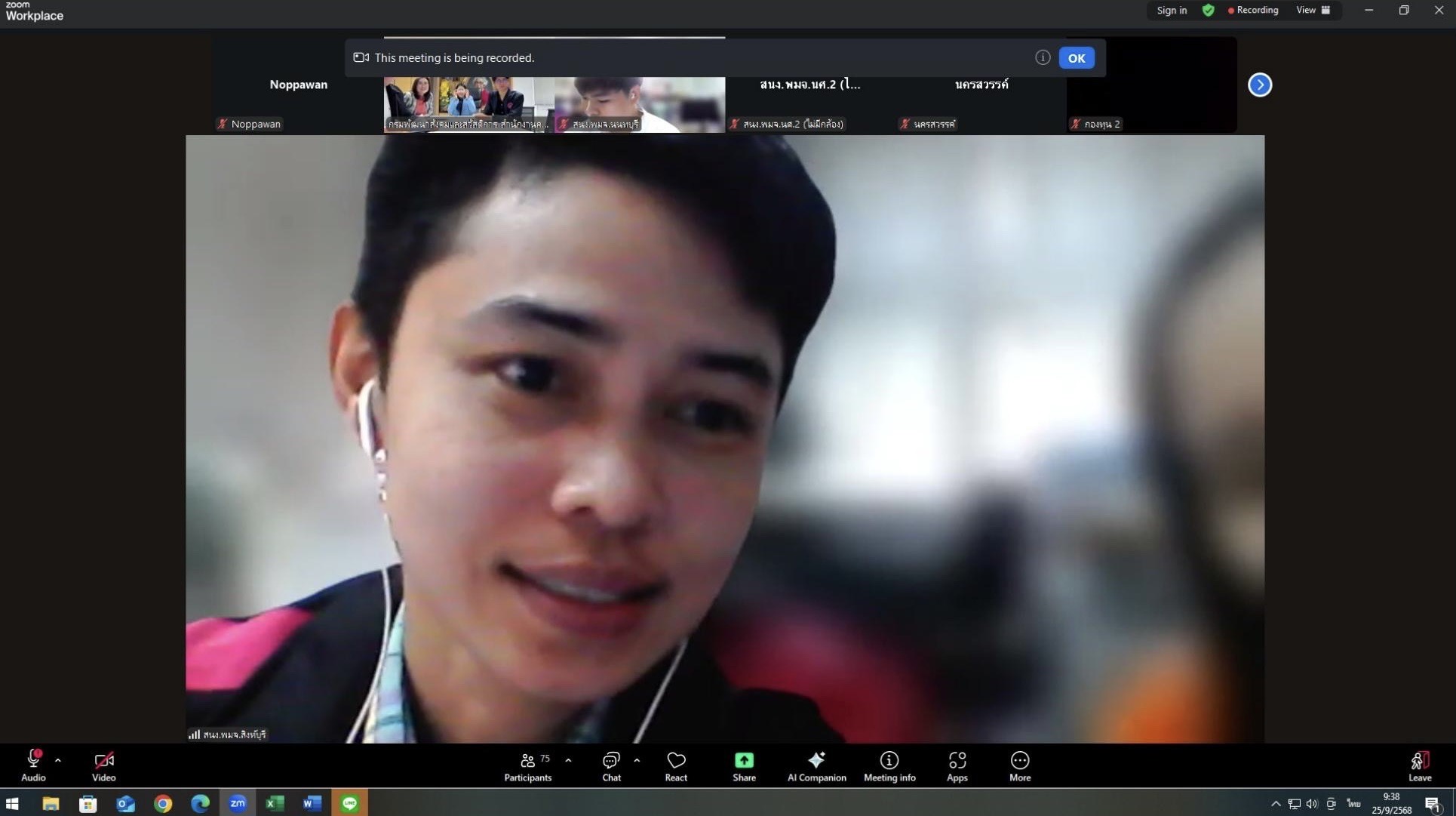Image resolution: width=1456 pixels, height=816 pixels.
Task: Open LINE from the Windows taskbar
Action: coord(349,803)
